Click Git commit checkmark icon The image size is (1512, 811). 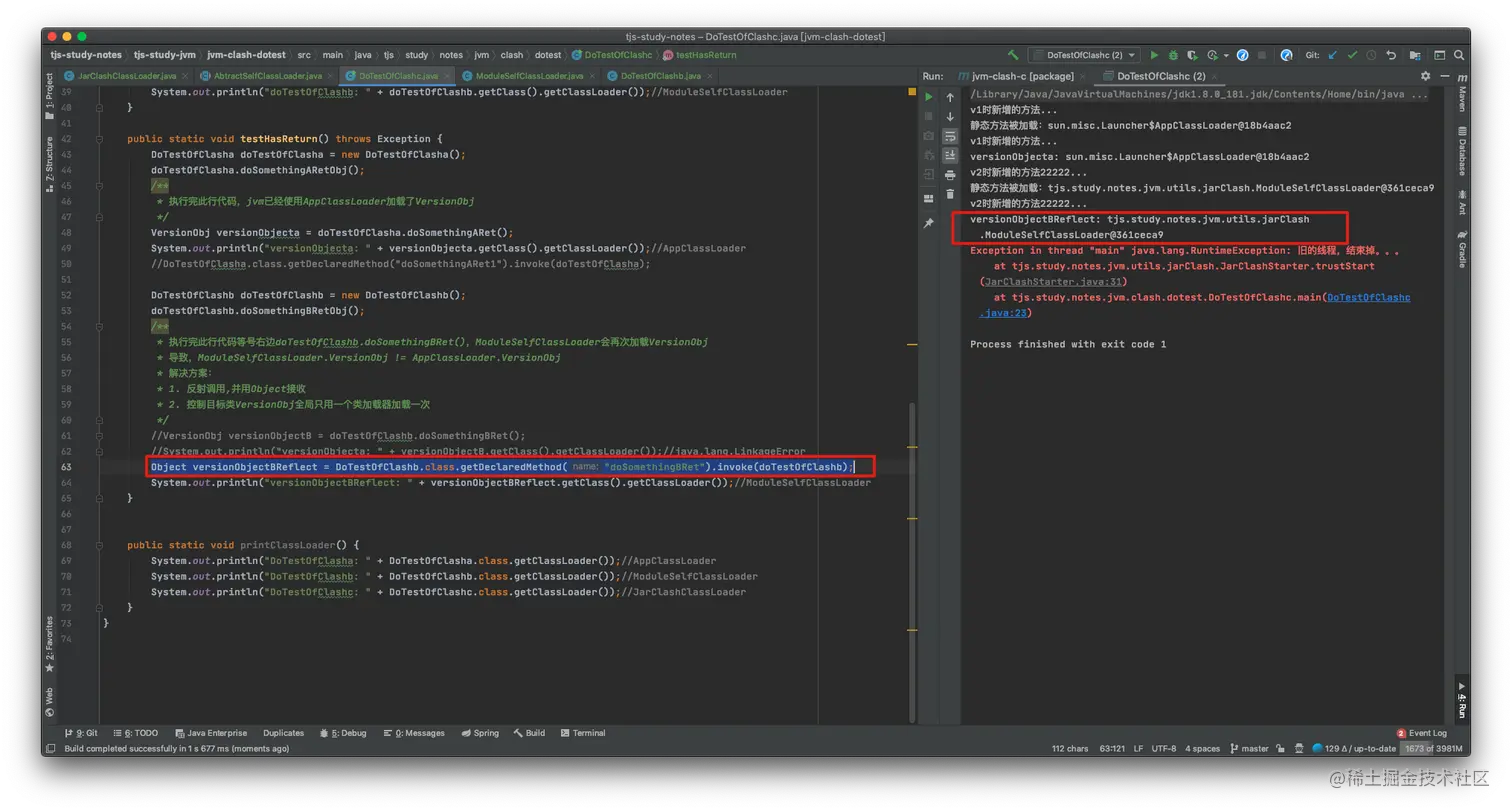pyautogui.click(x=1352, y=55)
